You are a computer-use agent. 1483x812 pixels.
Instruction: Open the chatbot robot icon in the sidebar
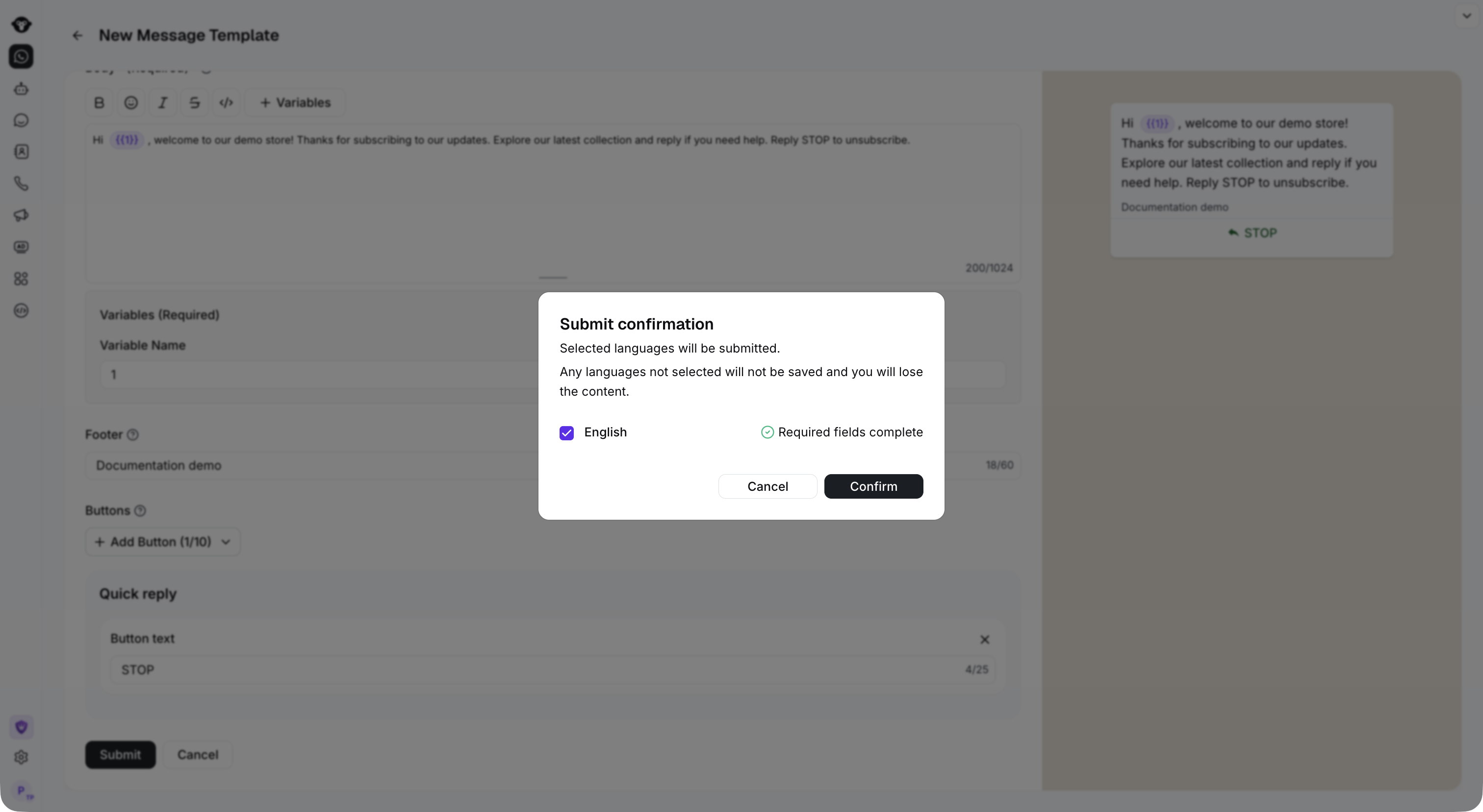point(21,89)
